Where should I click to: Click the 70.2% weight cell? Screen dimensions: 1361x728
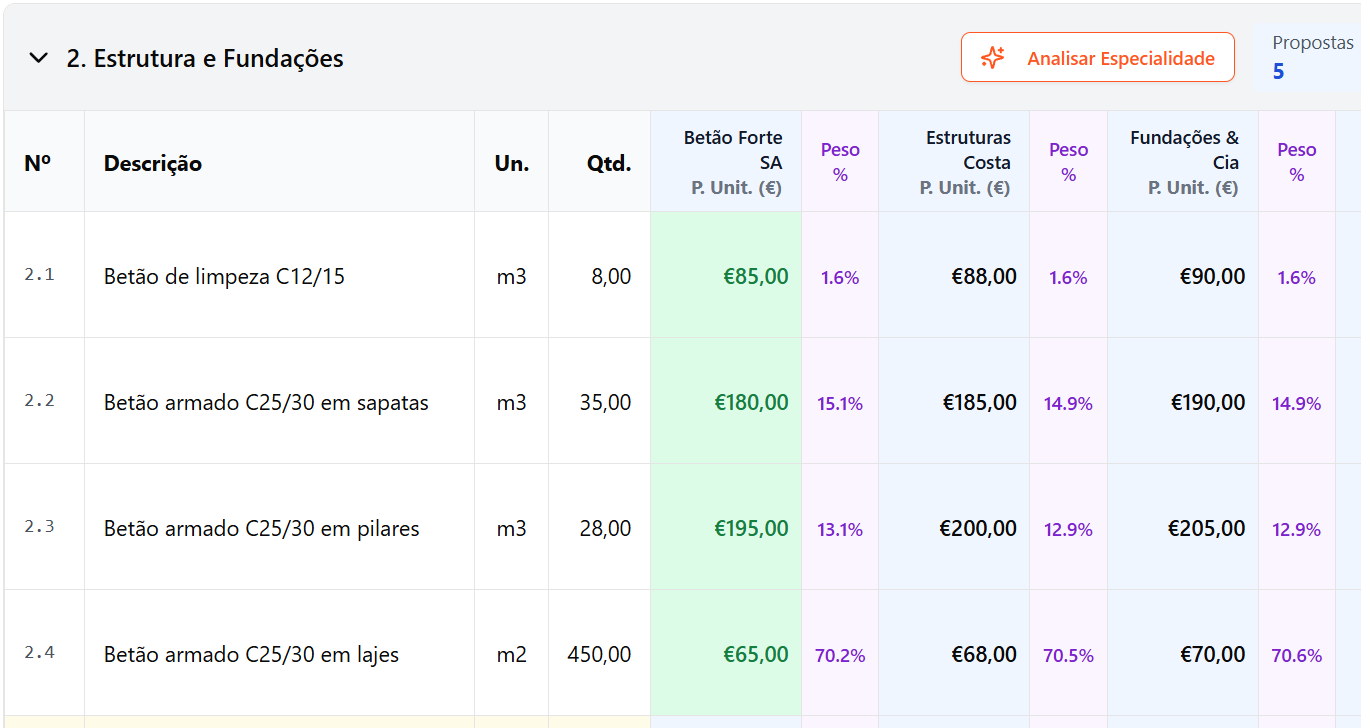click(840, 656)
